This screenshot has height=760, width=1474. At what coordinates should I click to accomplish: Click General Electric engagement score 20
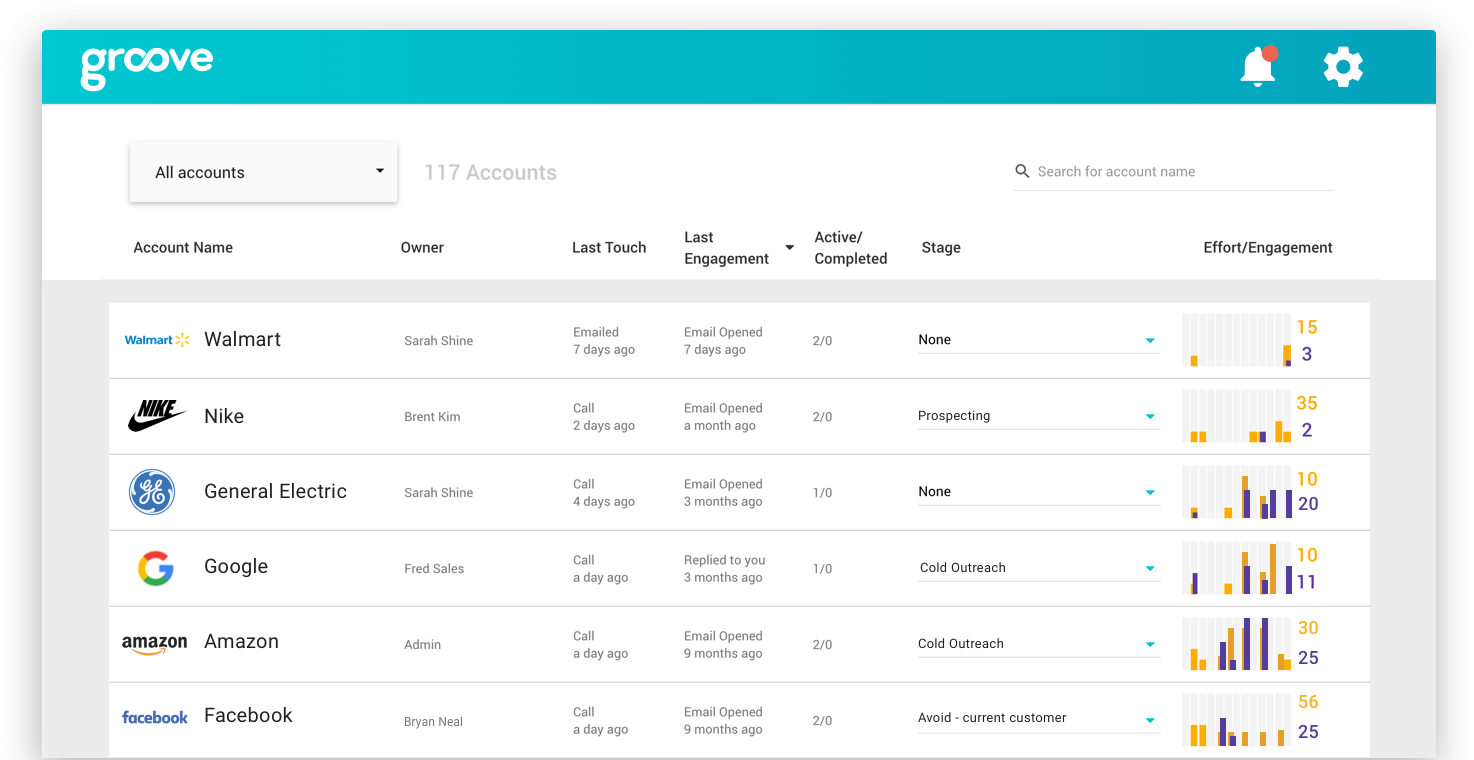coord(1308,505)
